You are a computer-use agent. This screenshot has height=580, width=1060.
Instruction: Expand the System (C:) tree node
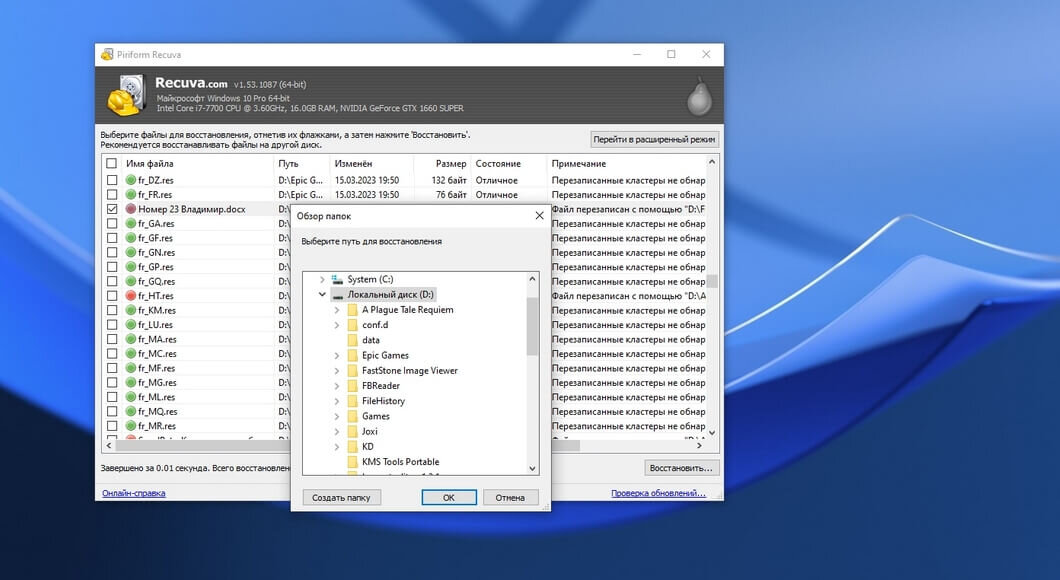(322, 279)
